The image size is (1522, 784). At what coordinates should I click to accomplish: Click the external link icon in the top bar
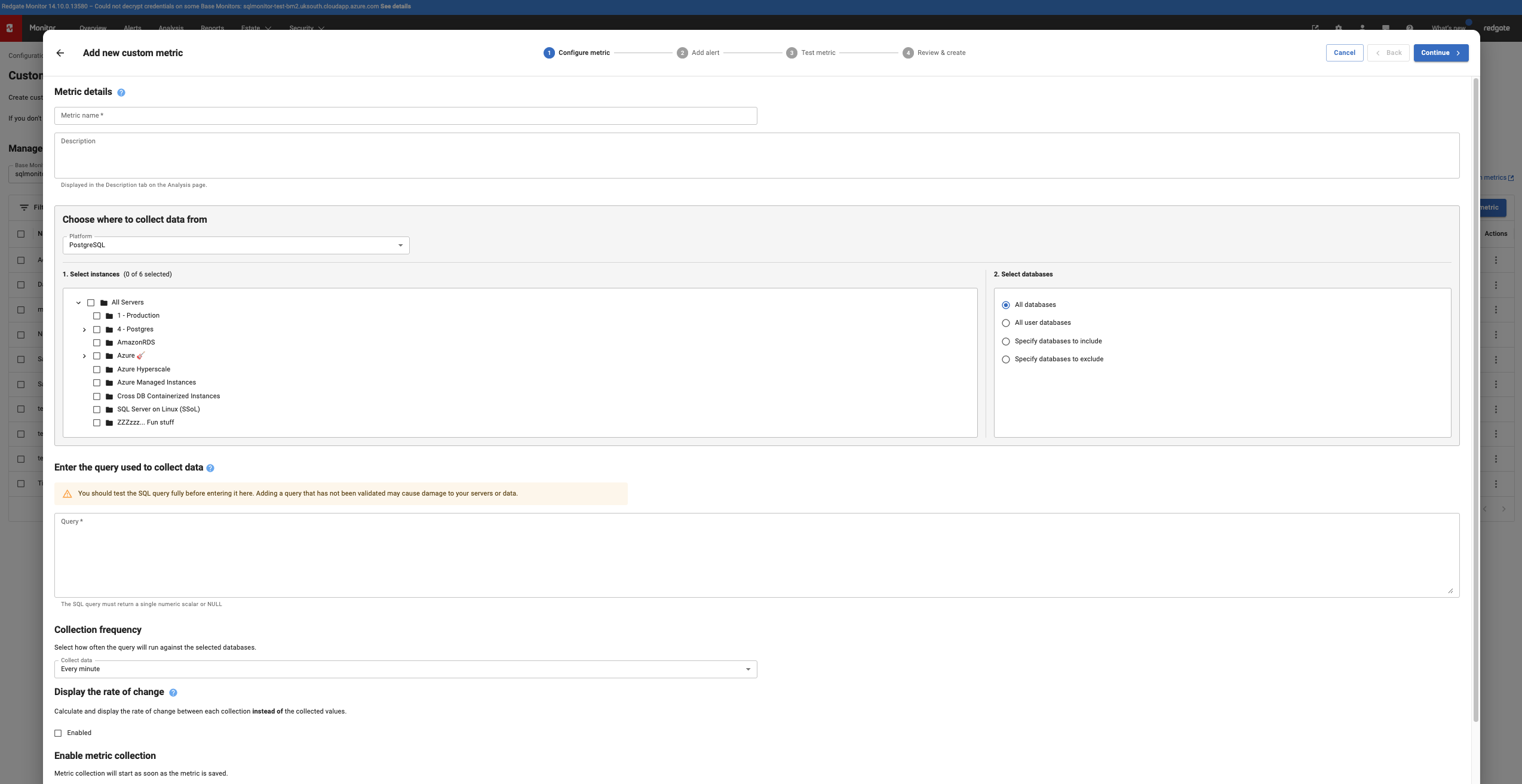(x=1316, y=28)
